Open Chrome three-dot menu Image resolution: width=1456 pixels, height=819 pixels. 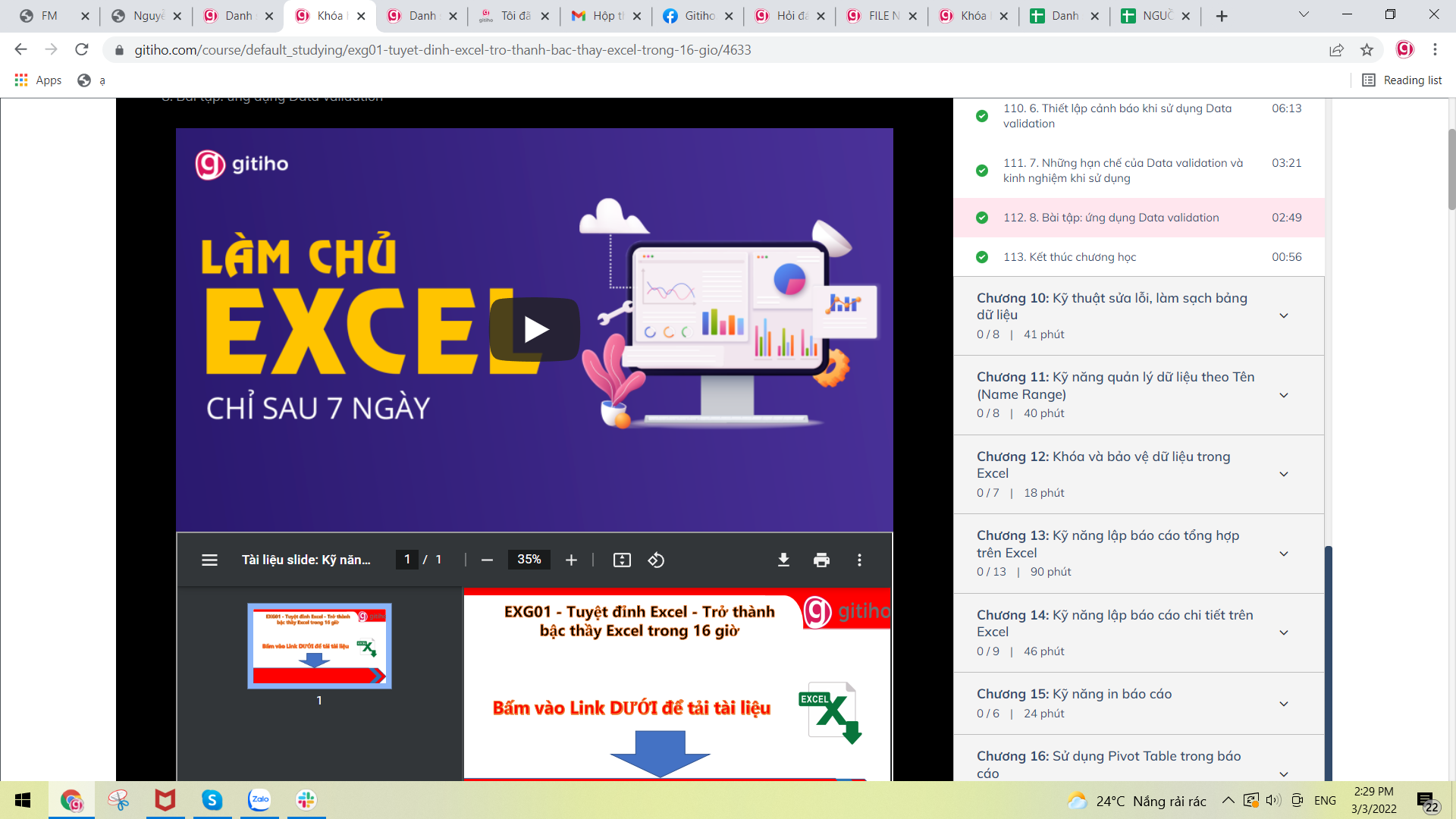1435,49
